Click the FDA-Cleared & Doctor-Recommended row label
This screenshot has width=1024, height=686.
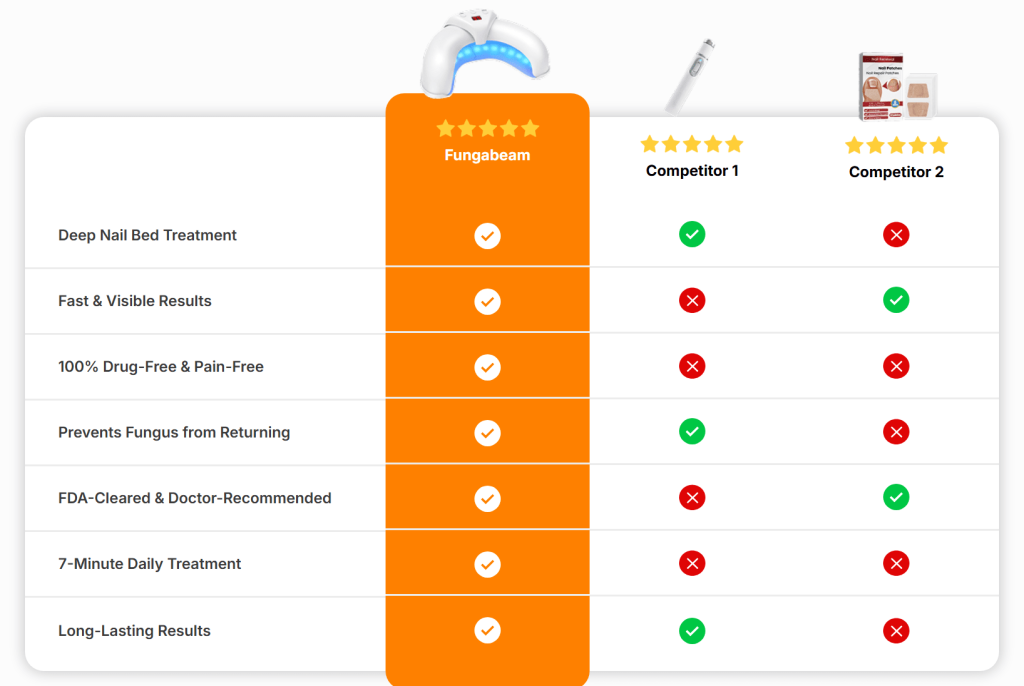195,498
